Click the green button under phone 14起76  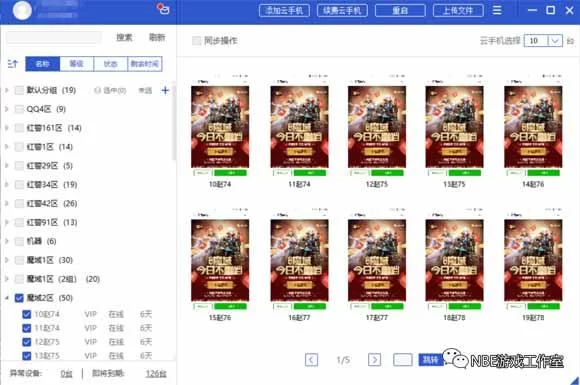coord(543,173)
